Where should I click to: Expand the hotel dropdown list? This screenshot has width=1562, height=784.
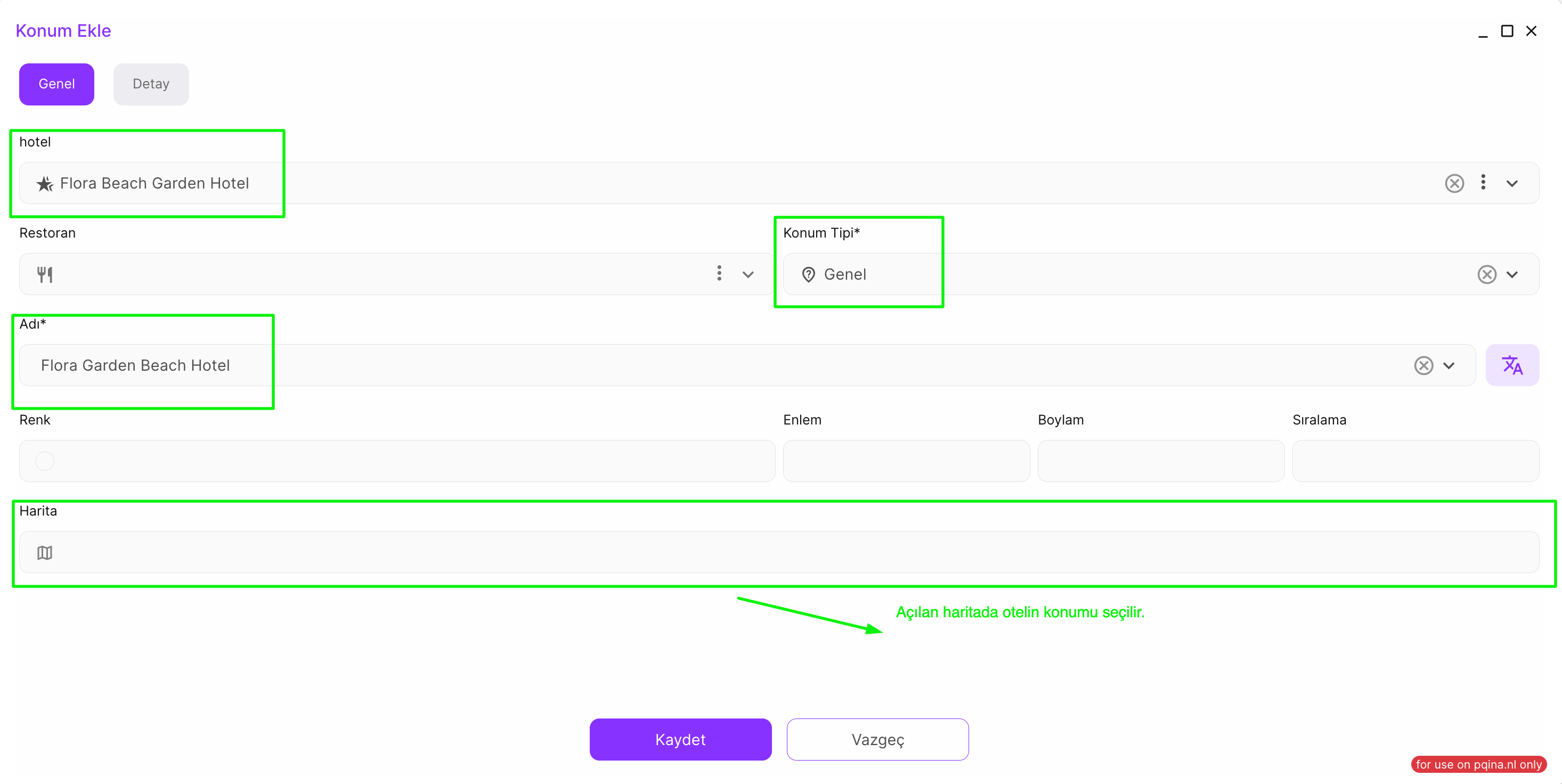[x=1512, y=184]
